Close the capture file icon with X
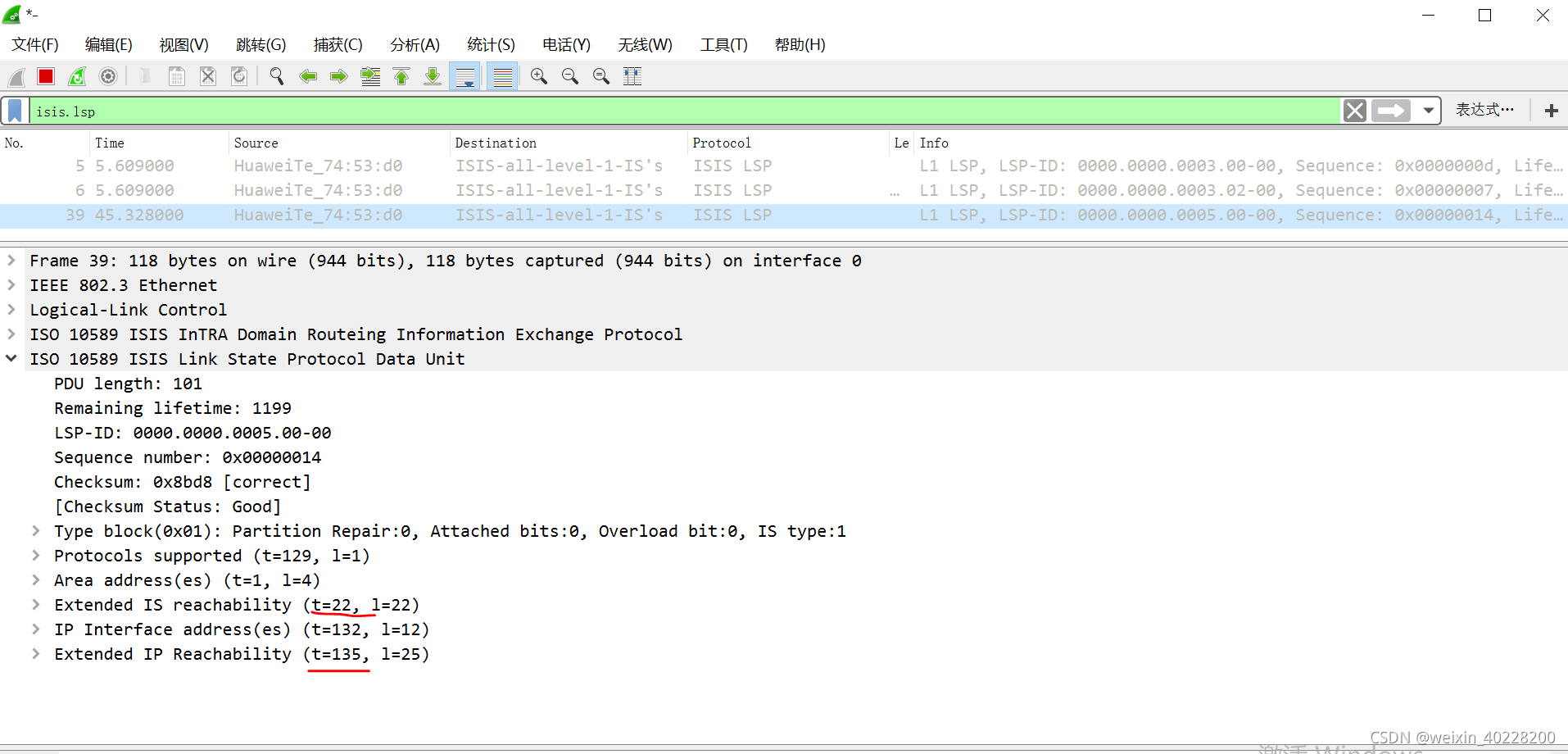This screenshot has height=754, width=1568. pyautogui.click(x=208, y=77)
